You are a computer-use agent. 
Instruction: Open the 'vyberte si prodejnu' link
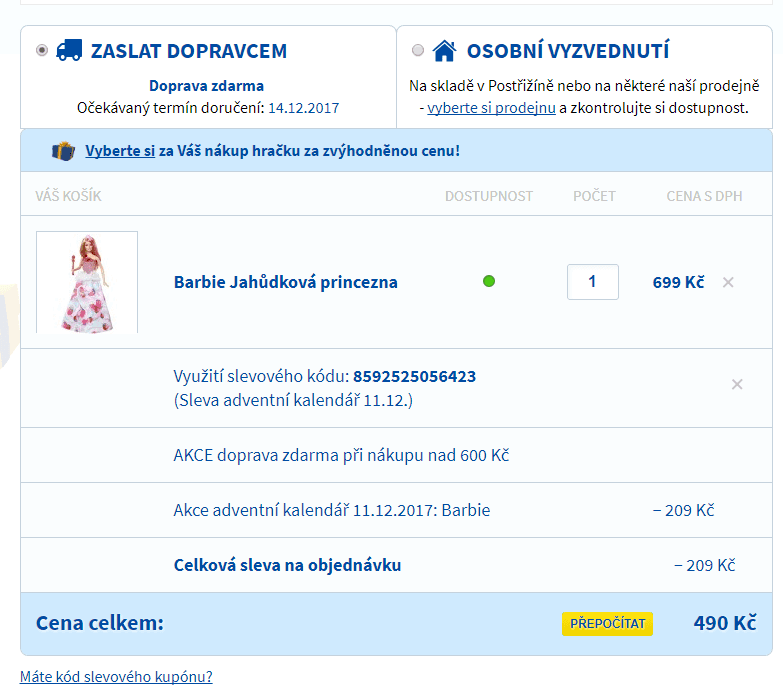pyautogui.click(x=491, y=108)
